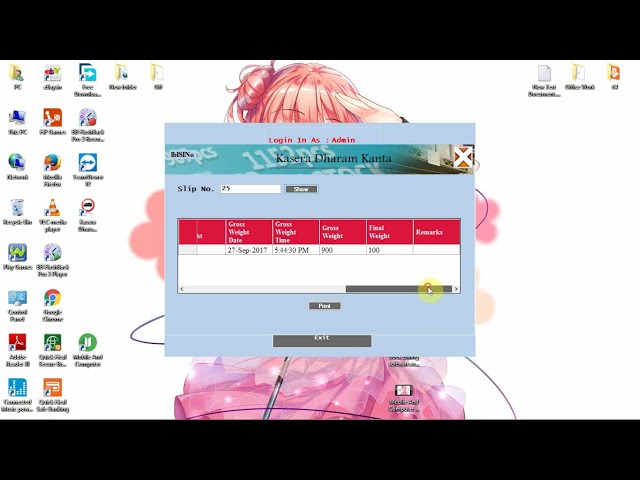Launch TeamViewer from desktop
This screenshot has width=640, height=480.
point(87,170)
